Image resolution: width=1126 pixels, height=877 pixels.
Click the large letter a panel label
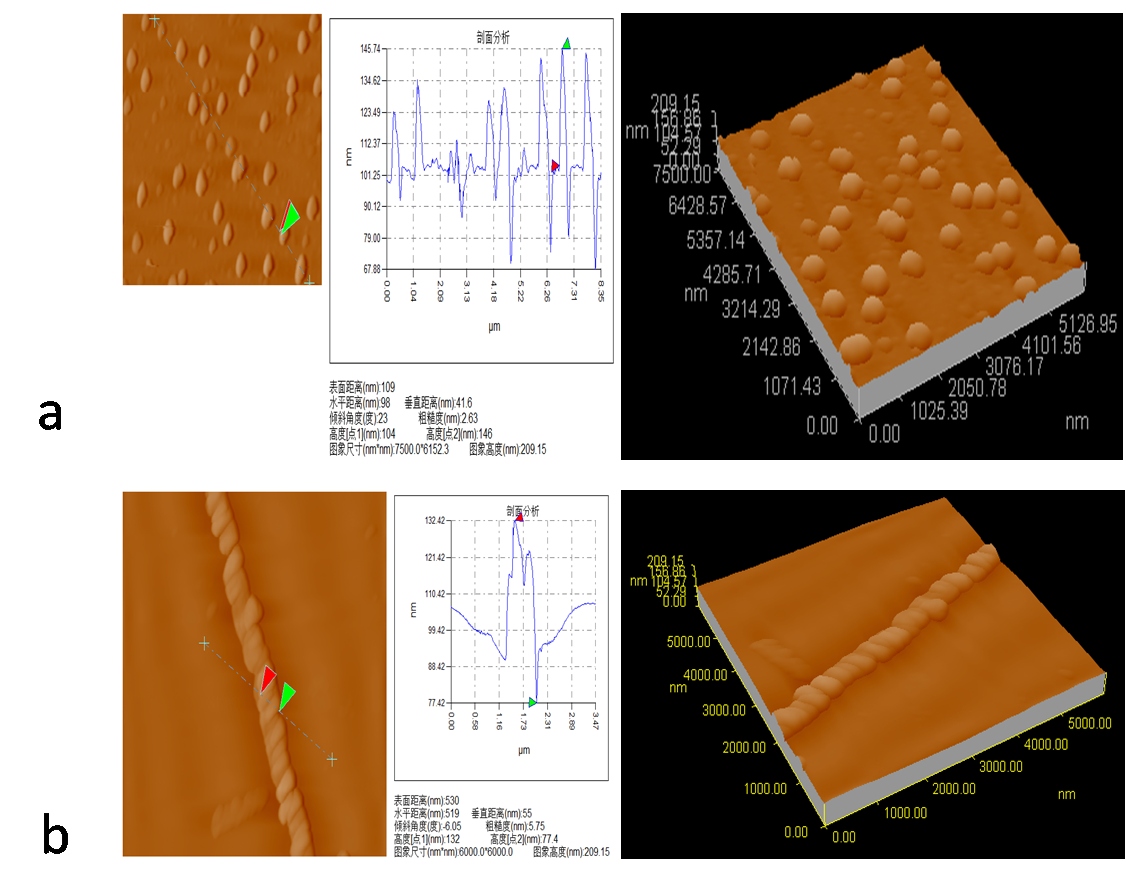[x=51, y=414]
